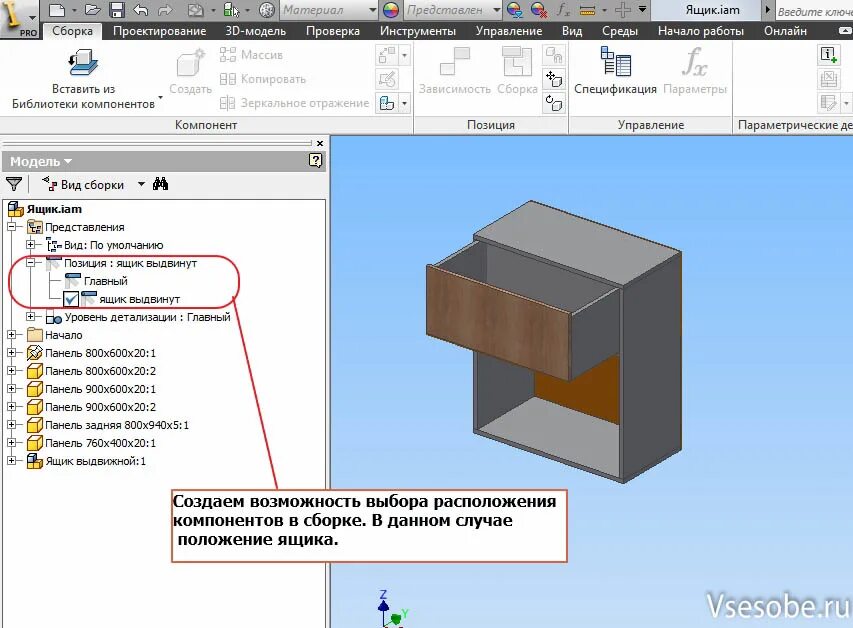Viewport: 853px width, 628px height.
Task: Open the Inventor application menu button
Action: pos(18,19)
